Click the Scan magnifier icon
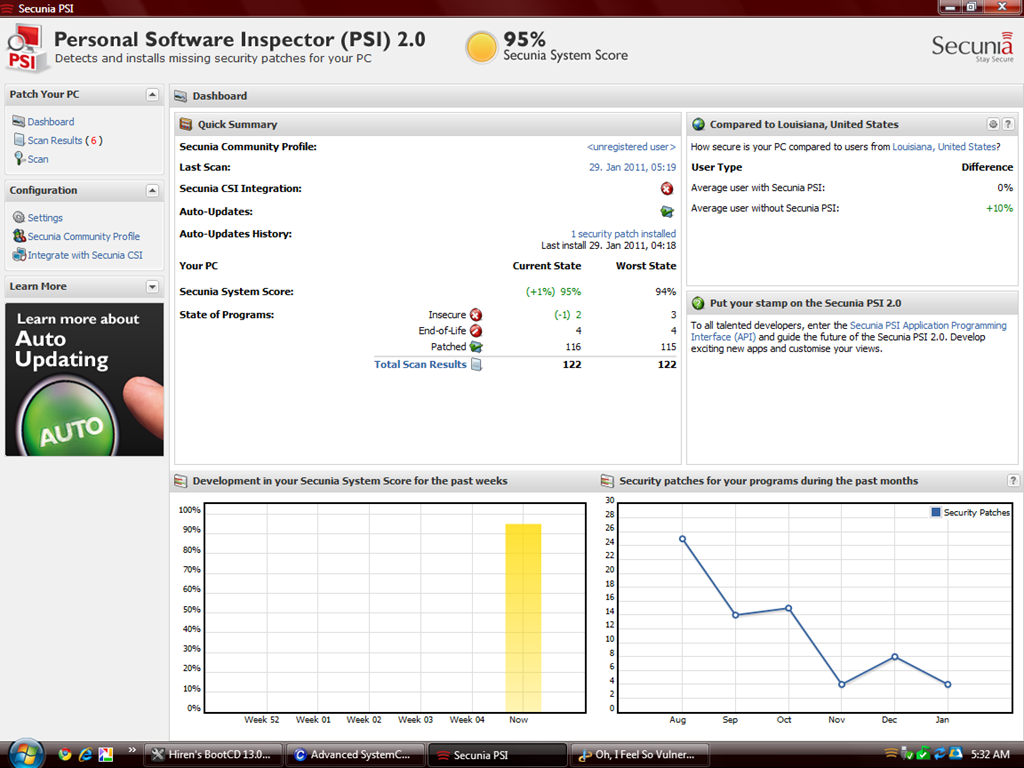This screenshot has width=1024, height=768. coord(19,159)
